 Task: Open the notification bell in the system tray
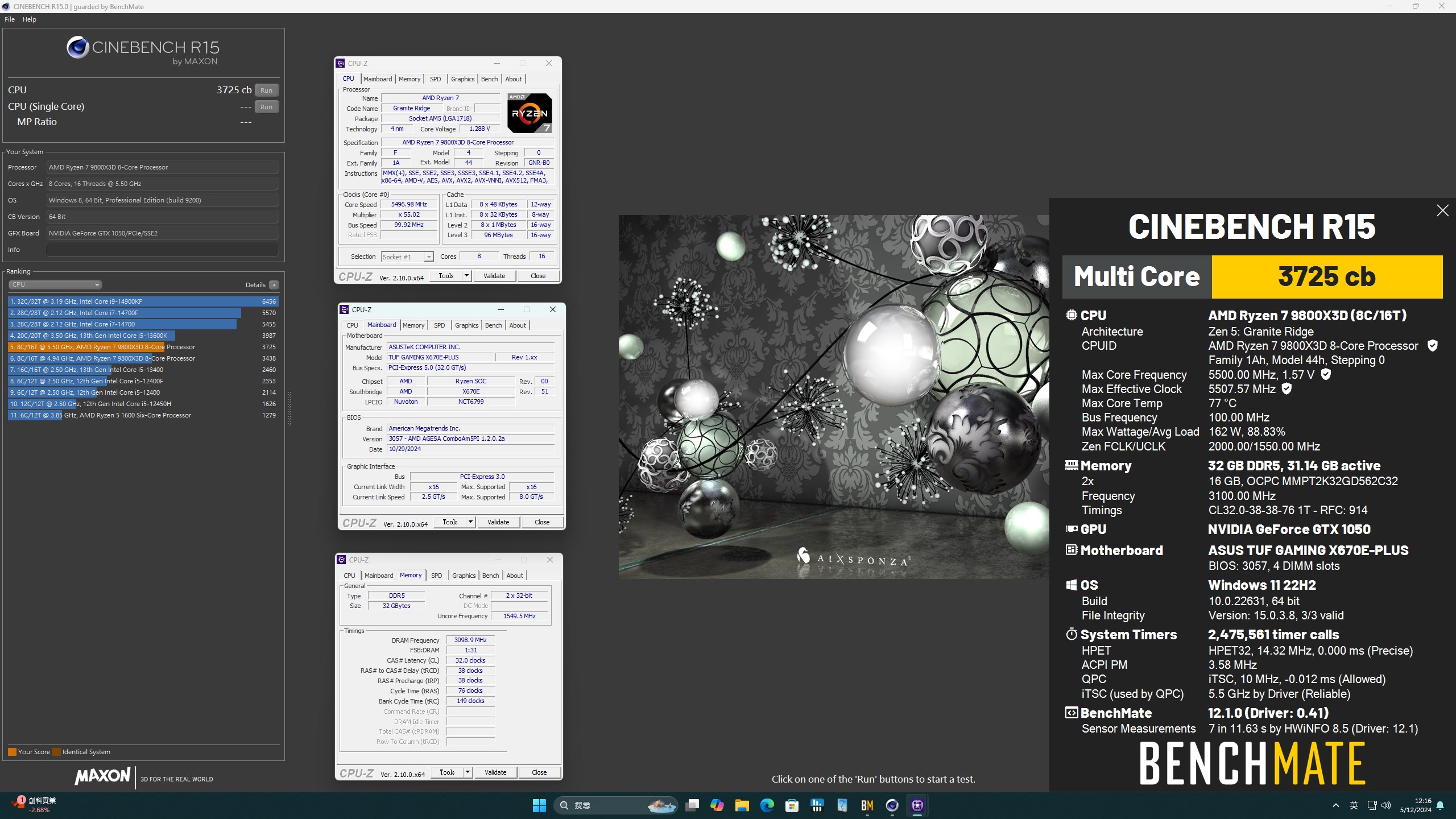point(1440,805)
